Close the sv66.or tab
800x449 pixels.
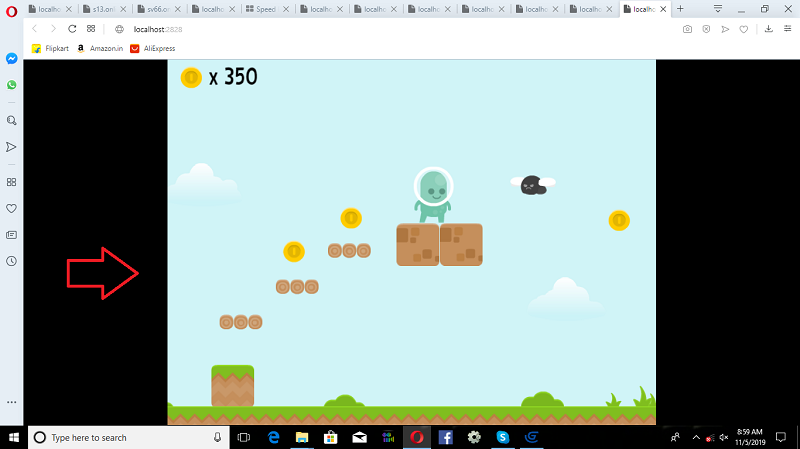click(178, 9)
